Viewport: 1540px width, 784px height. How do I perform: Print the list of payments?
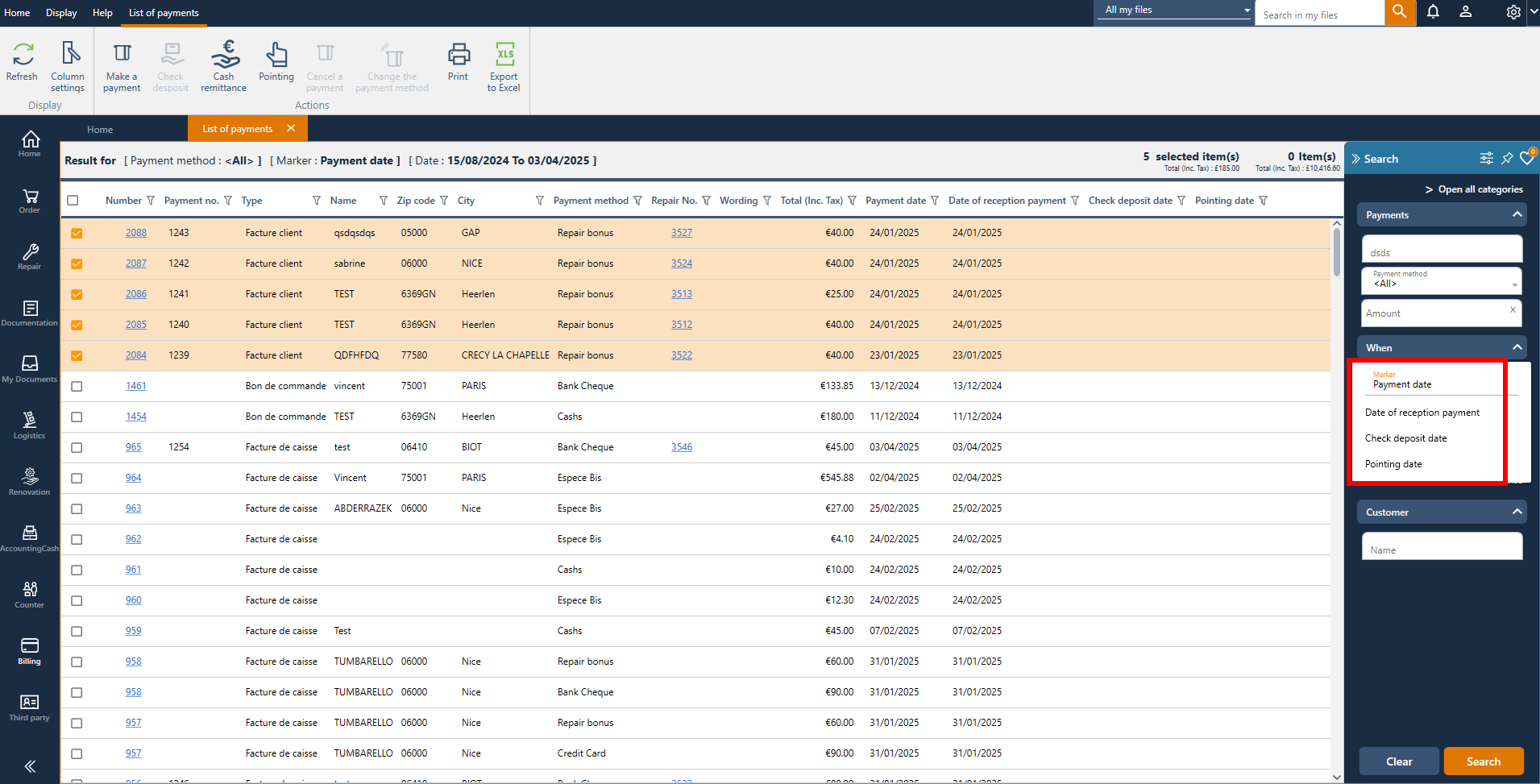pos(459,62)
